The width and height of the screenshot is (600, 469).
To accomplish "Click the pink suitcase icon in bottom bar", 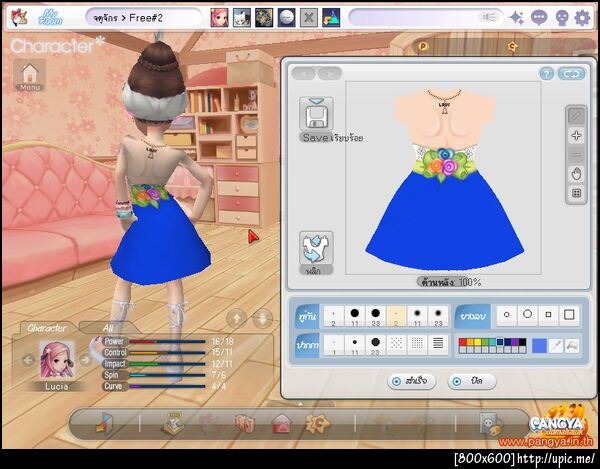I will click(x=245, y=424).
